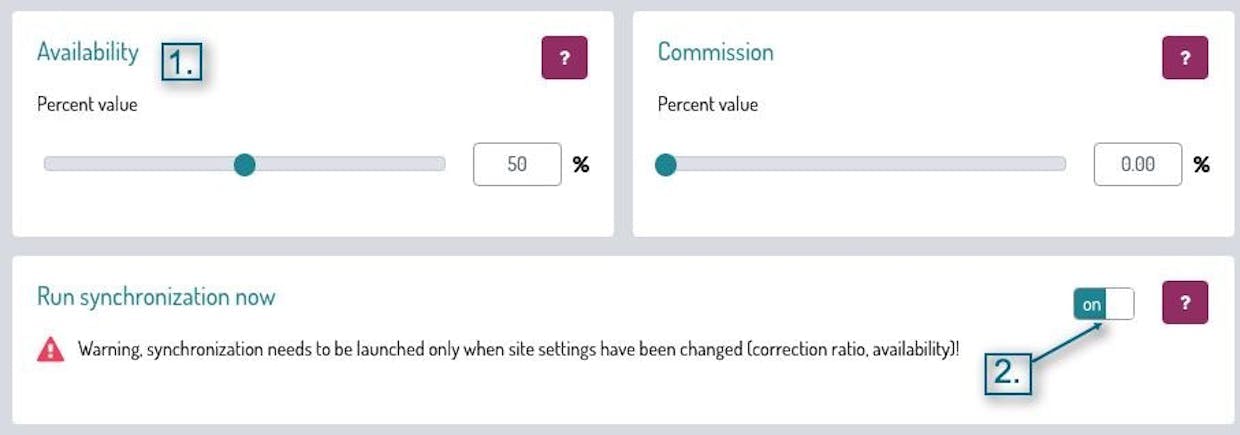Click the annotation marker labeled 2.
Screen dimensions: 1240x435
coord(1007,373)
